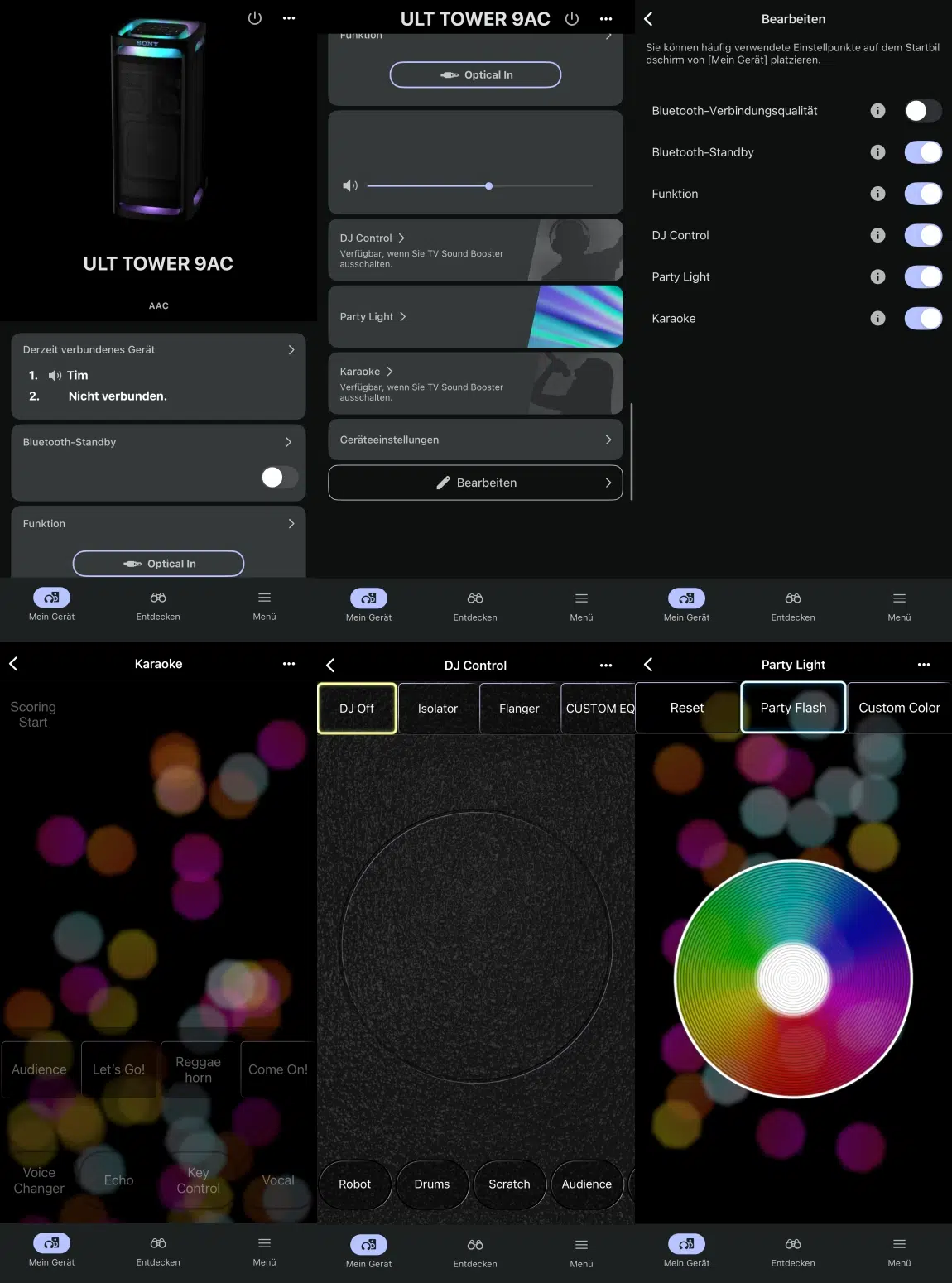
Task: Select Isolator tab
Action: coord(438,709)
